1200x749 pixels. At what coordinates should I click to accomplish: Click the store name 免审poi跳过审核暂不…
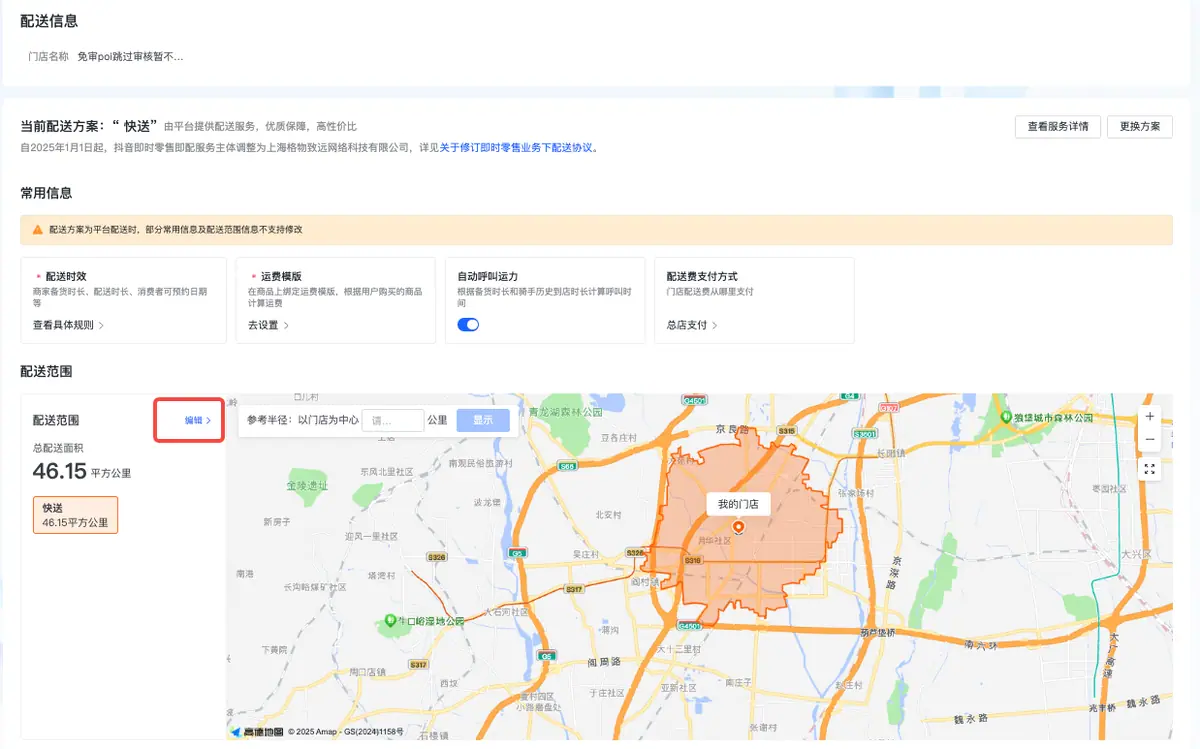click(130, 57)
